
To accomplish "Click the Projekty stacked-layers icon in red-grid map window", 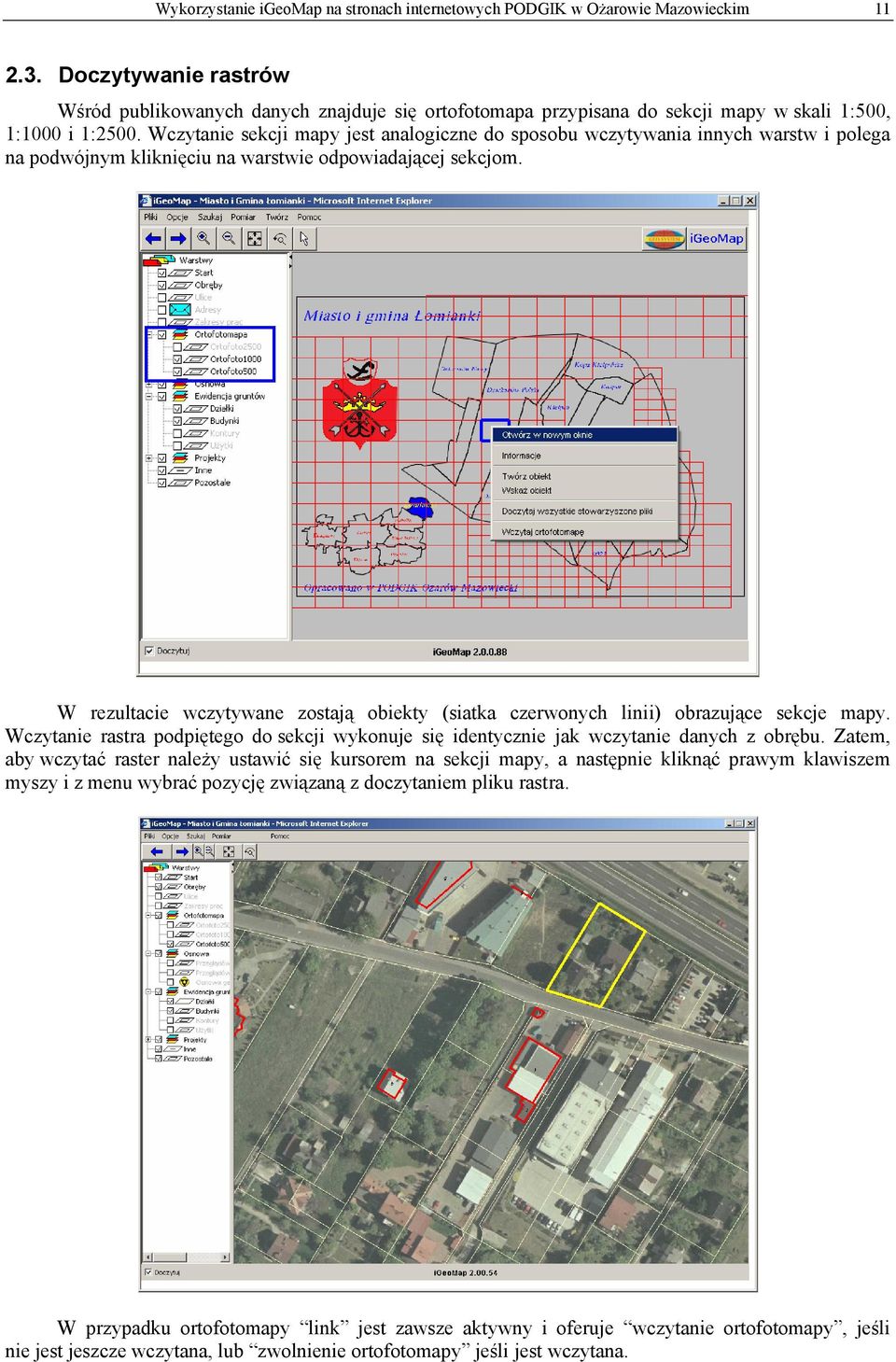I will pyautogui.click(x=179, y=458).
